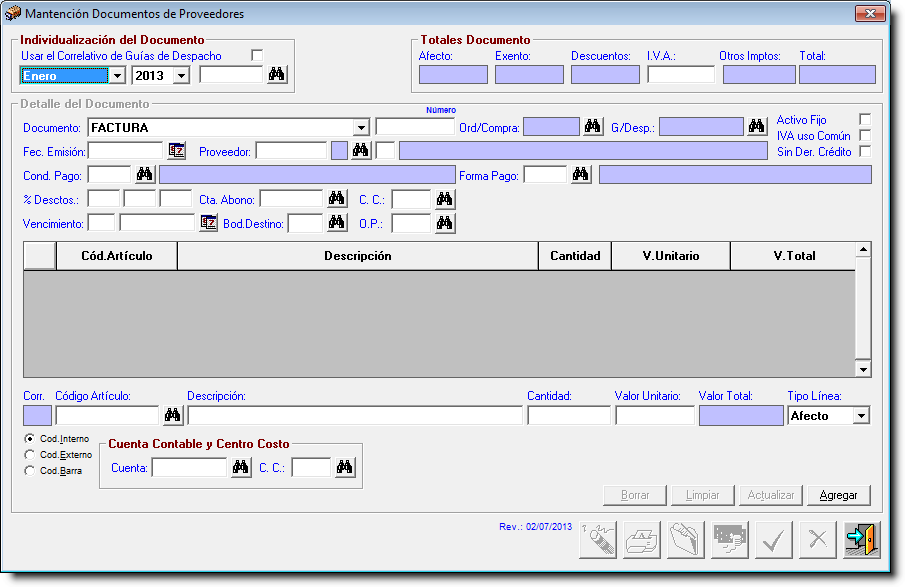Click the Bod.Destino input field

(x=305, y=223)
